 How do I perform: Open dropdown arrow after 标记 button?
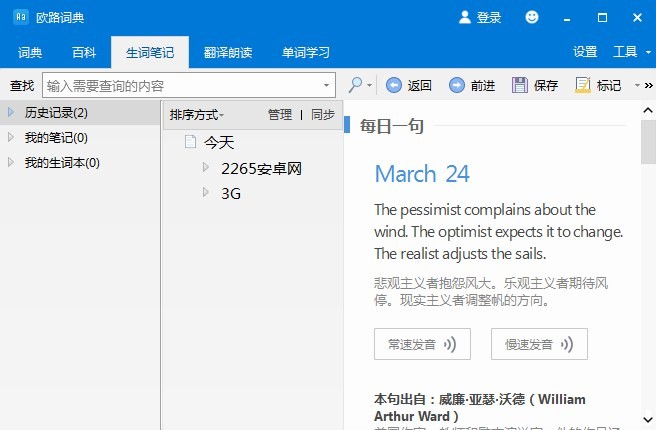point(637,85)
